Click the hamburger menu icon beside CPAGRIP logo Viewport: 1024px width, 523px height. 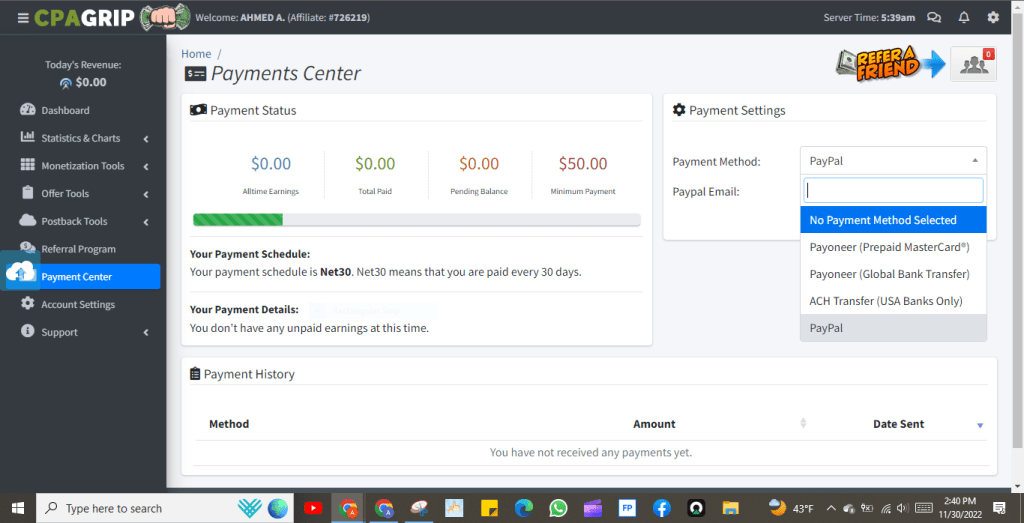[23, 17]
